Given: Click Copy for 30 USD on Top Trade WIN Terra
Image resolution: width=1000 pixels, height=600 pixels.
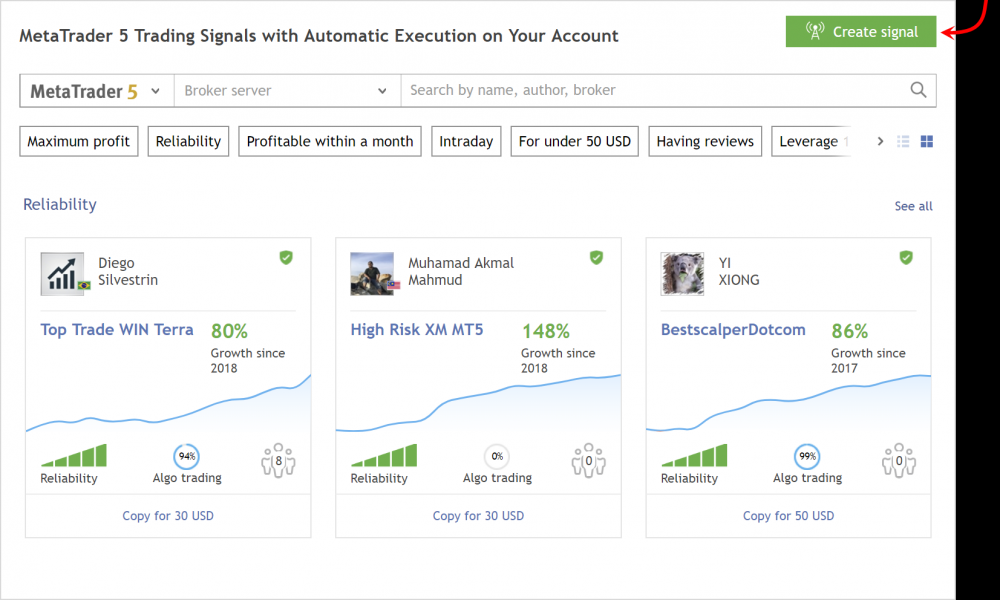Looking at the screenshot, I should tap(168, 516).
